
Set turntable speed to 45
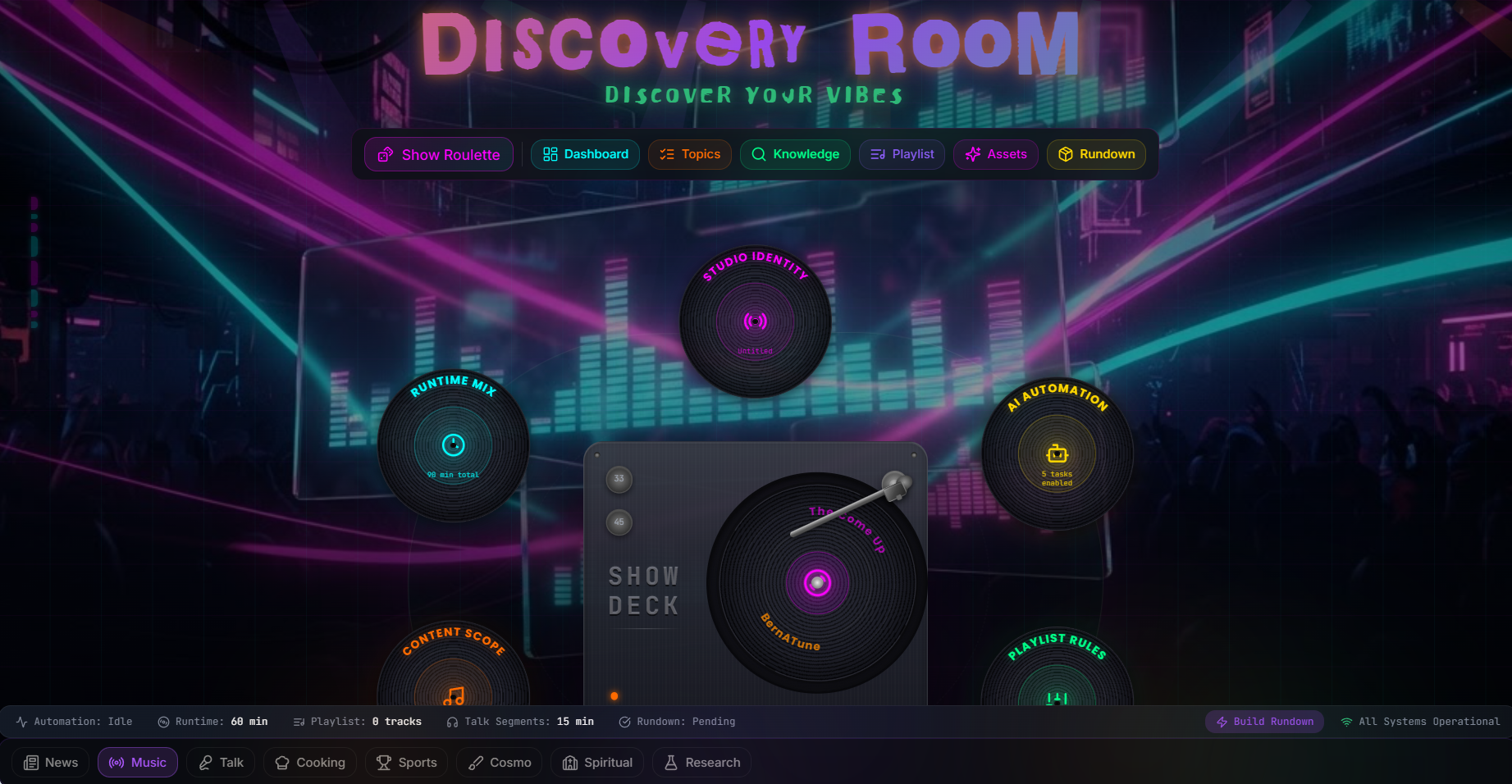pos(619,522)
